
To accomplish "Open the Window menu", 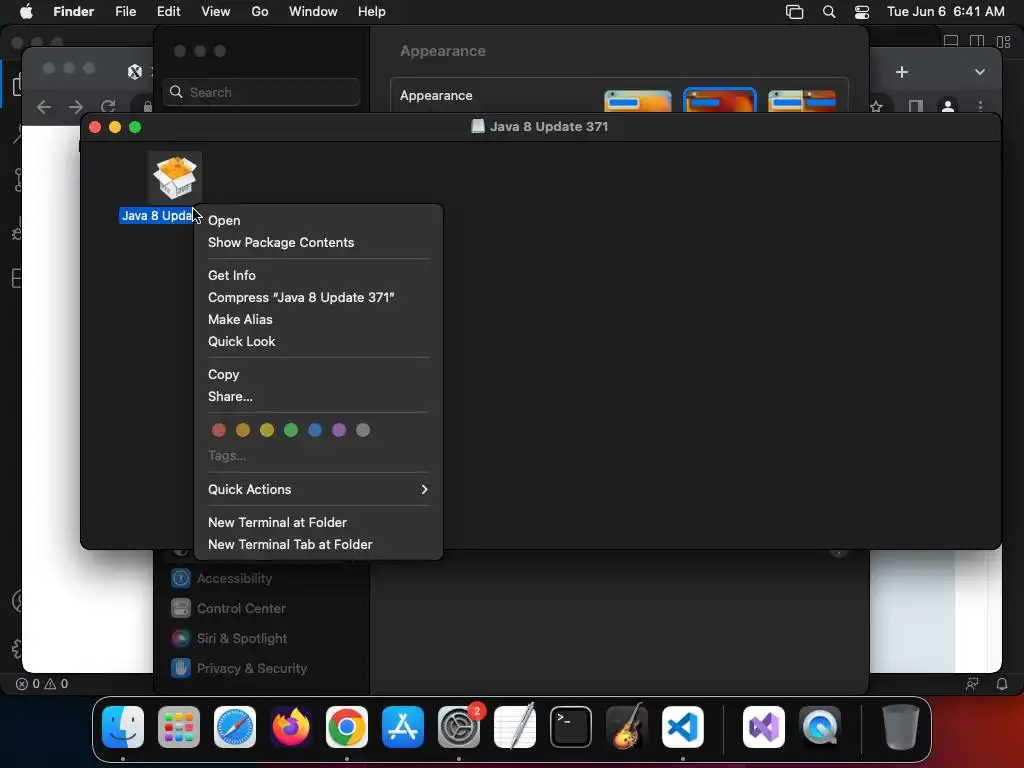I will (x=313, y=12).
